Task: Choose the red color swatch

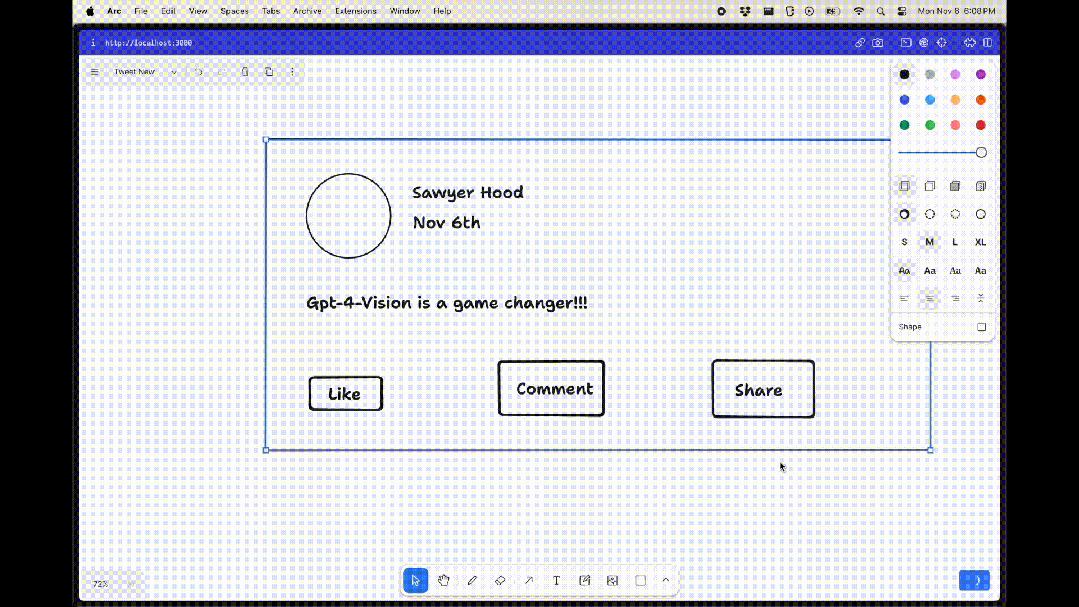Action: click(981, 125)
